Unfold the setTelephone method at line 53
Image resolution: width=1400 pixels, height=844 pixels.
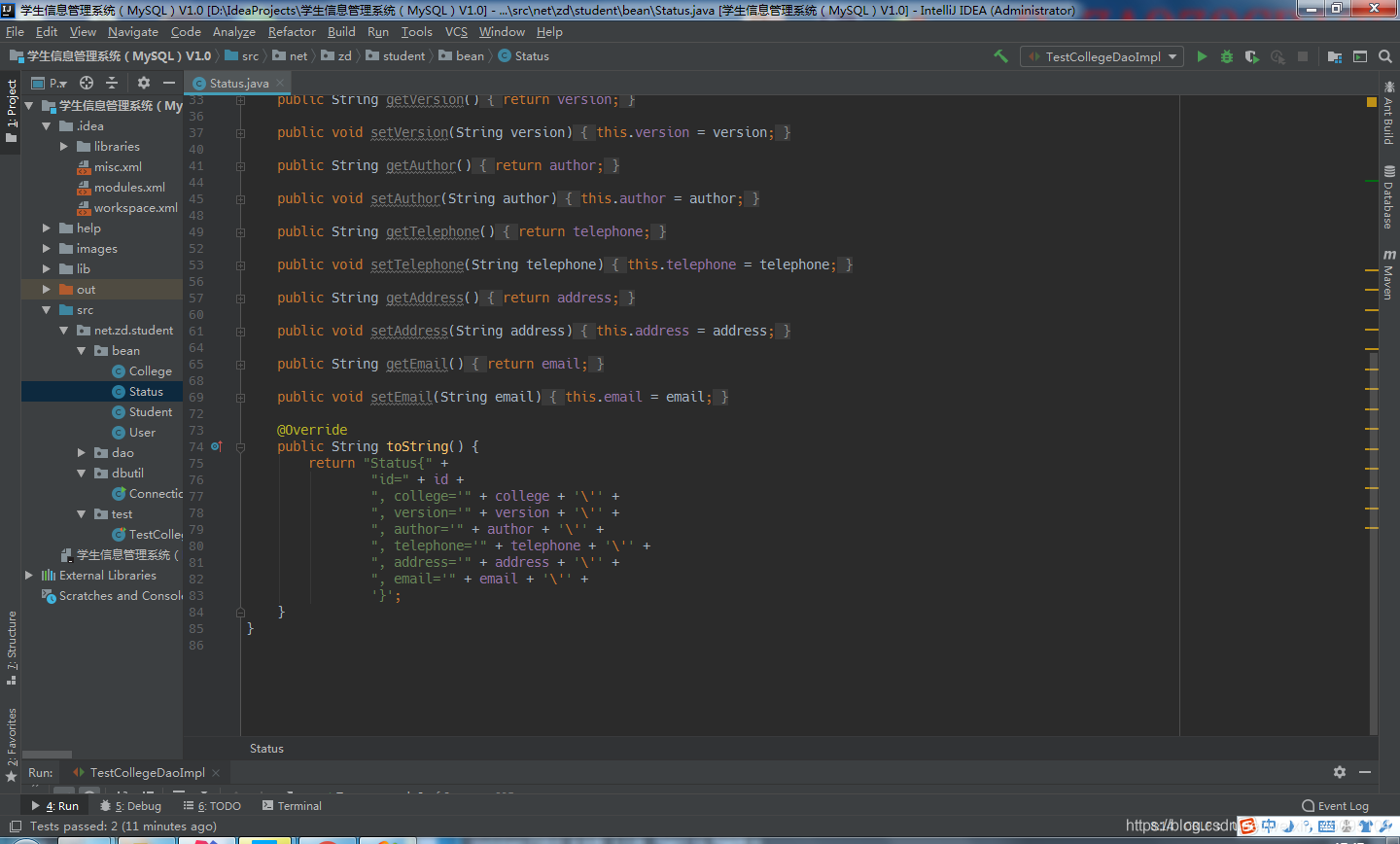[x=240, y=264]
